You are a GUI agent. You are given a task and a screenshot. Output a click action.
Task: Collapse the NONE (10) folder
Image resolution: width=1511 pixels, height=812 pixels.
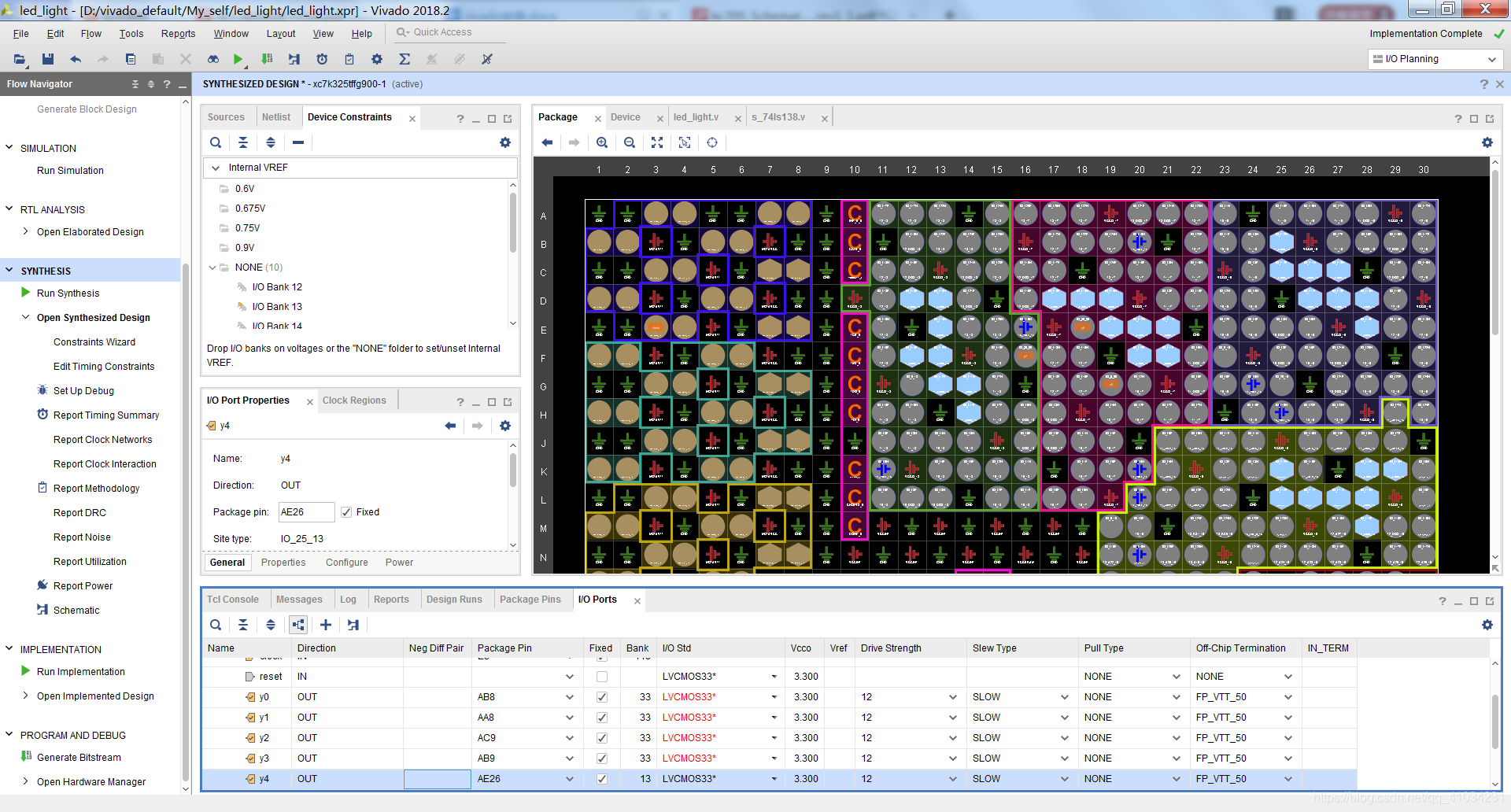coord(212,268)
